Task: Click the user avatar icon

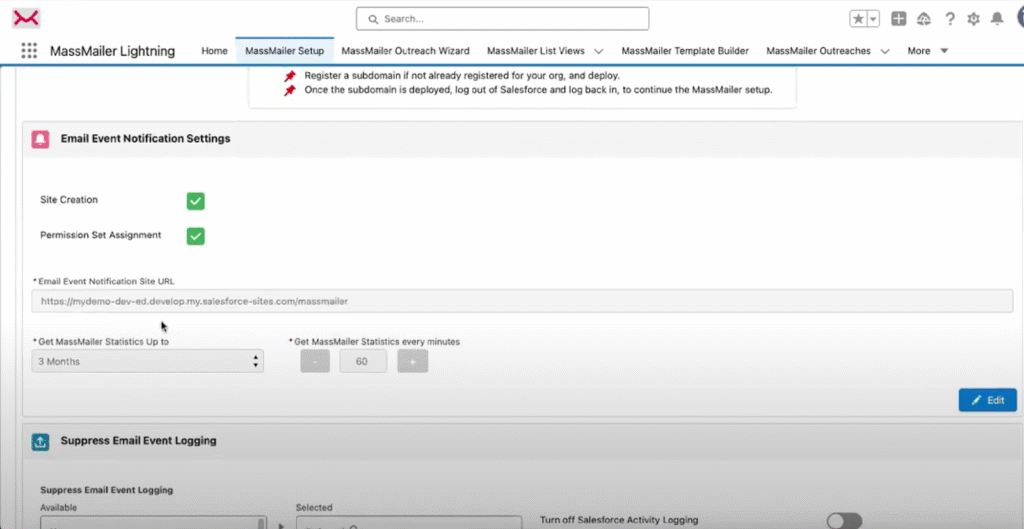Action: 1019,19
